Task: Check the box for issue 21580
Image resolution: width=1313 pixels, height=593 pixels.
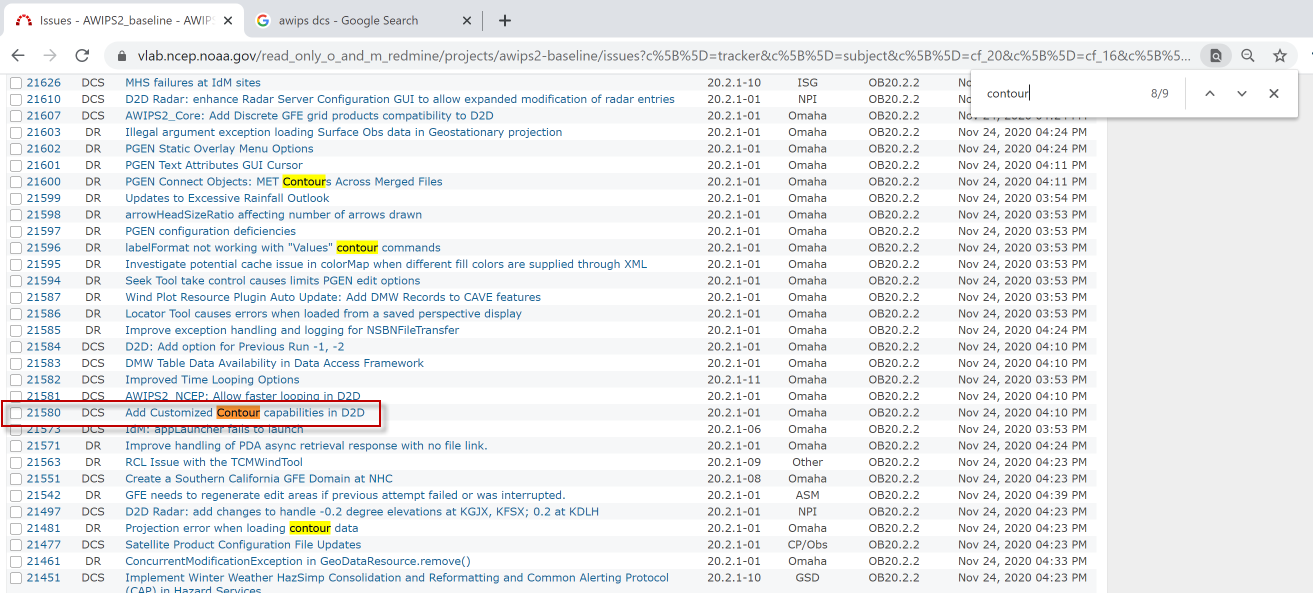Action: point(16,413)
